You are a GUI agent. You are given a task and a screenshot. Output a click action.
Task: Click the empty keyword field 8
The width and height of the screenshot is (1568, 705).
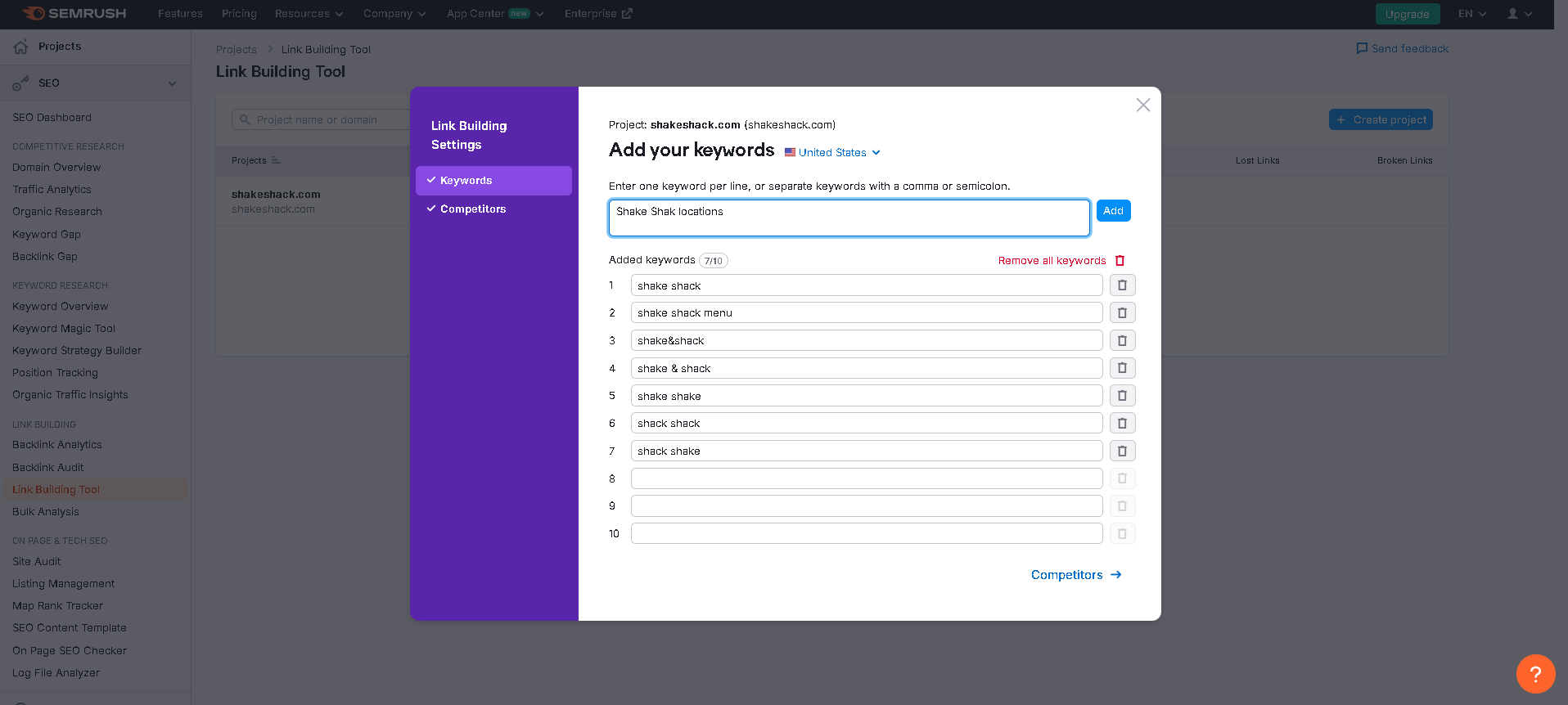coord(867,478)
